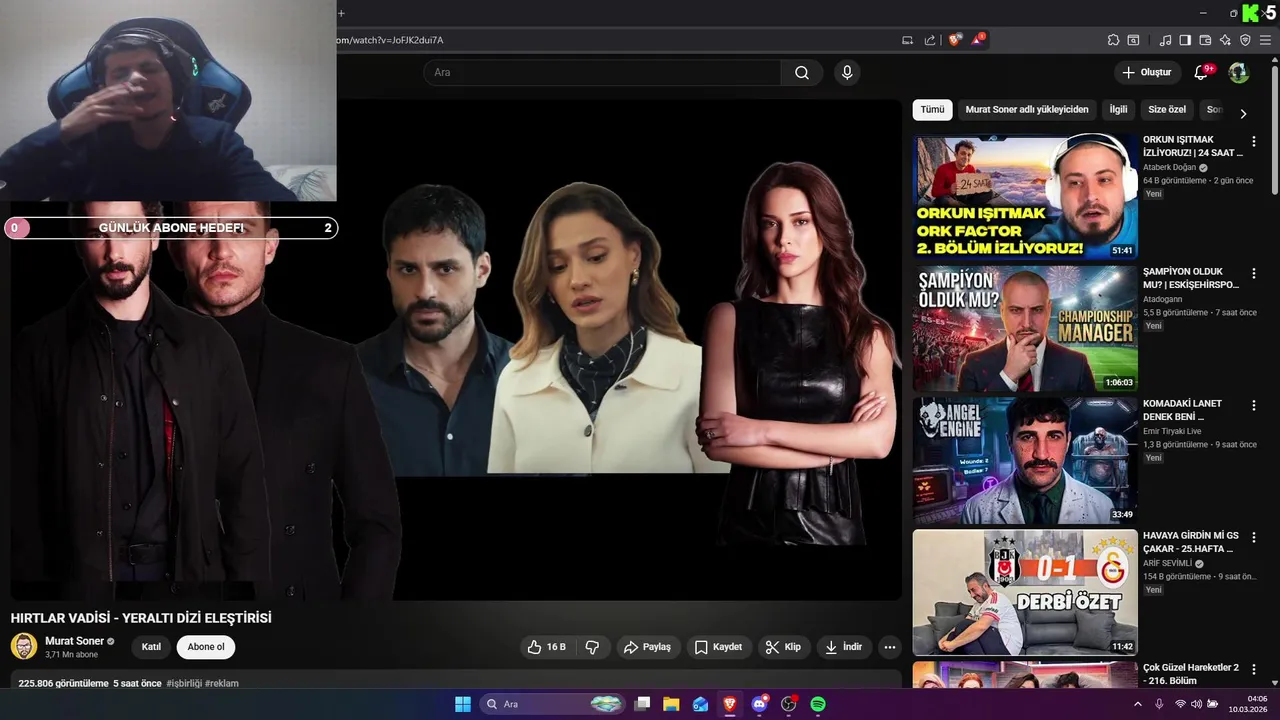
Task: Click the Katıl join button
Action: pos(151,647)
